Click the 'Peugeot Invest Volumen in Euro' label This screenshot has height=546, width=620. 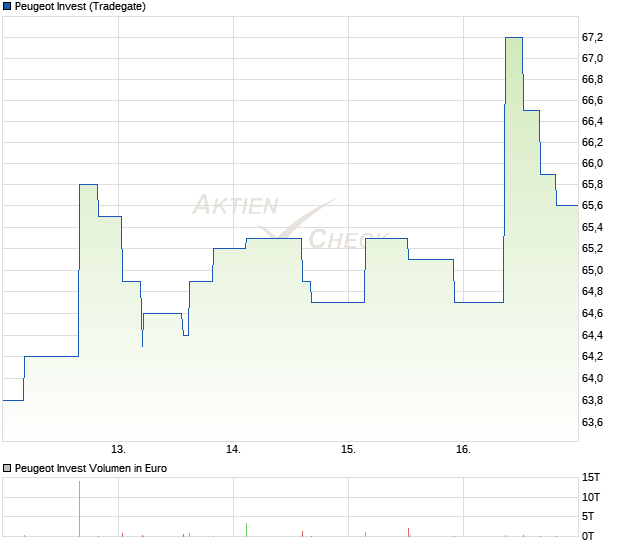click(x=91, y=468)
